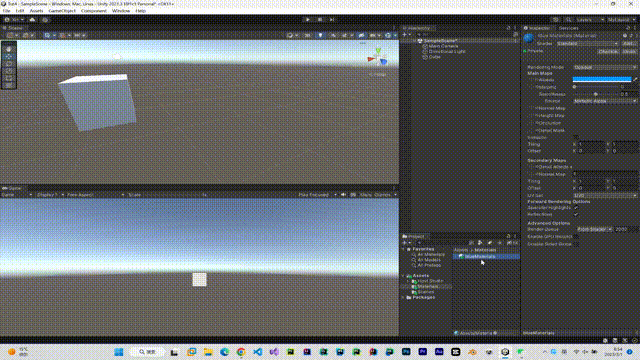Open the Source dropdown under Smoothness
This screenshot has height=360, width=640.
point(605,101)
